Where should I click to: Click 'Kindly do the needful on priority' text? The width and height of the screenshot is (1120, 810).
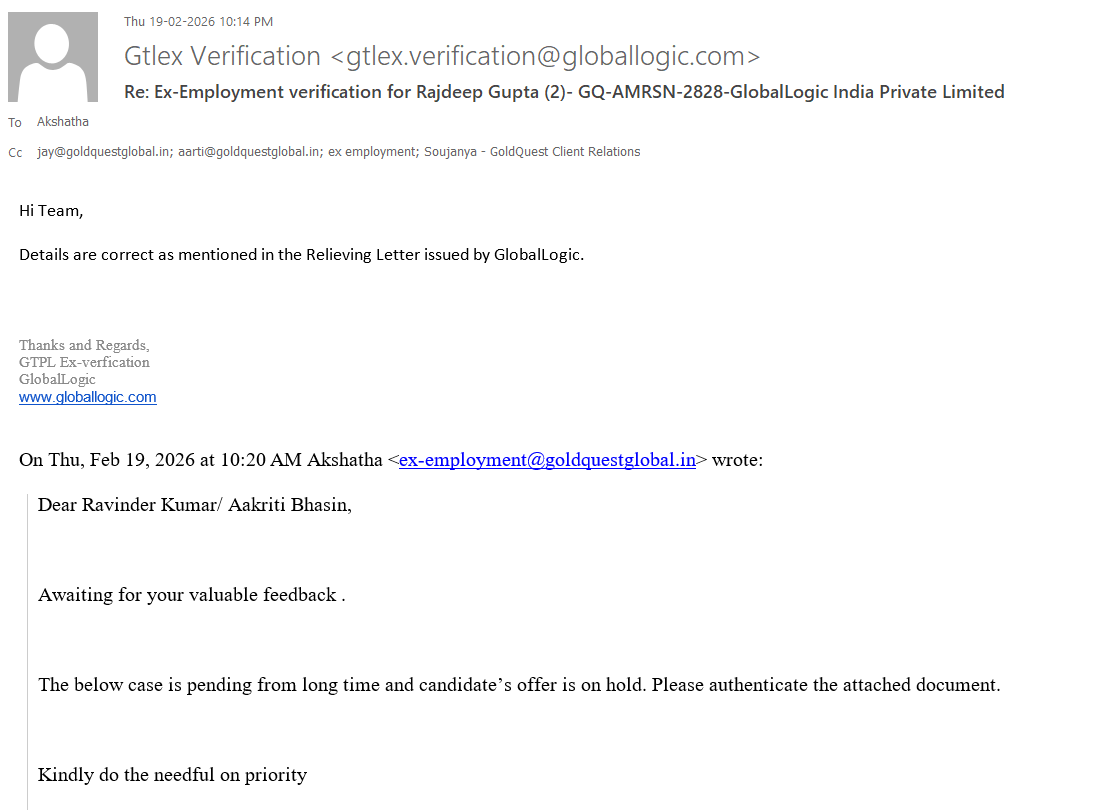pyautogui.click(x=172, y=775)
